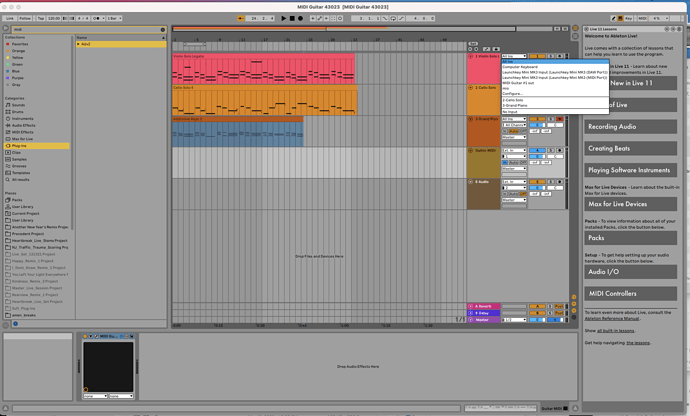Open the Guitar MIDI Ext. In dropdown
Screen dimensions: 690x416
tap(514, 150)
